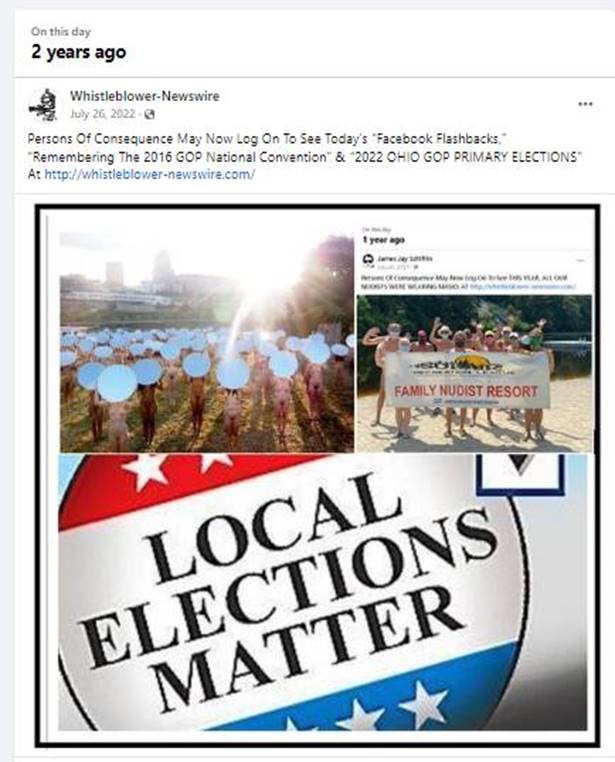Open the whistleblower-newswire.com link in post text
Screen dimensions: 615x762
149,174
